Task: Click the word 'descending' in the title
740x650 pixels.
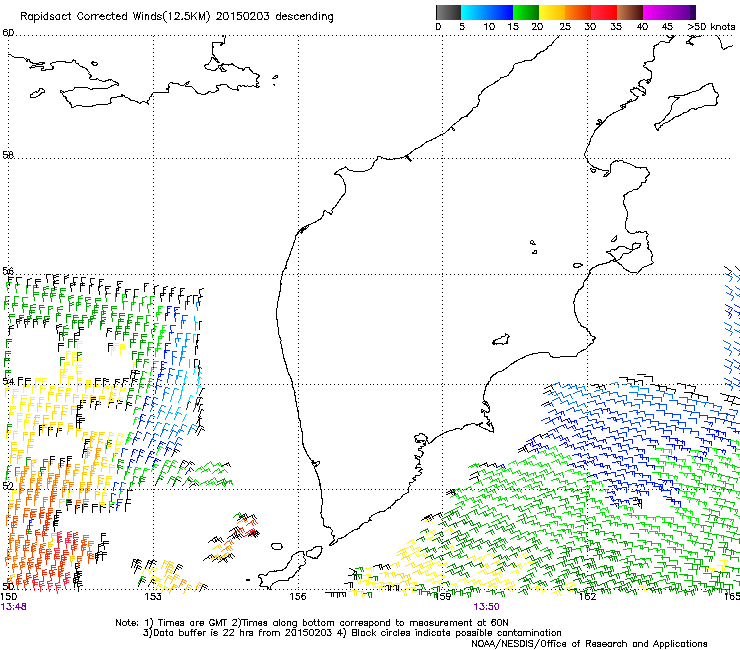Action: tap(304, 17)
